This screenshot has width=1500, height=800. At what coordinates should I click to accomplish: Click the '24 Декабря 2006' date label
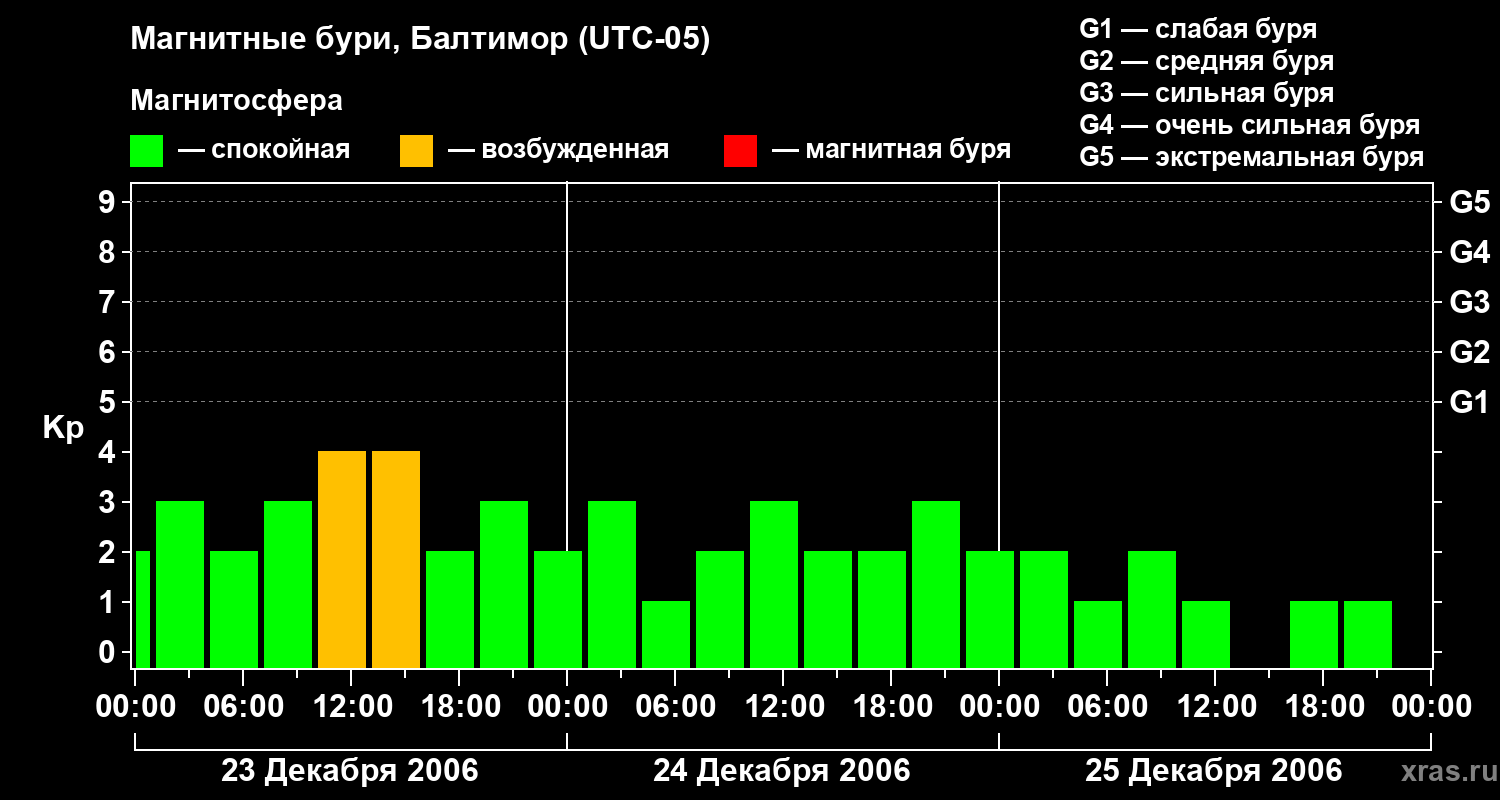point(782,771)
